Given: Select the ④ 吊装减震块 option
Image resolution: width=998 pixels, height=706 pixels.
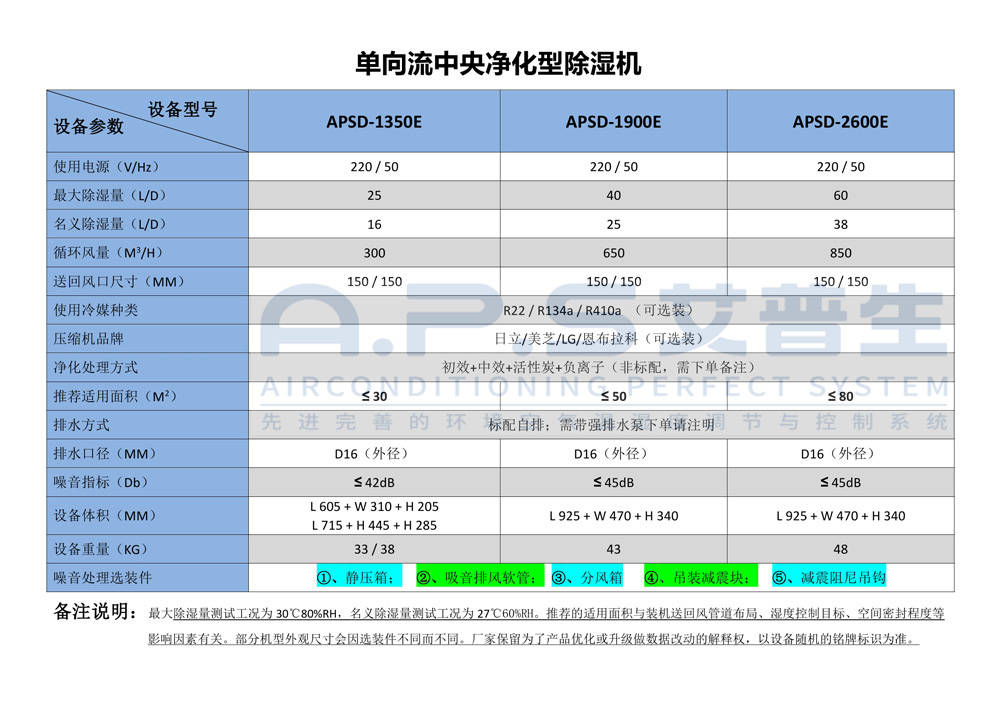Looking at the screenshot, I should 700,577.
